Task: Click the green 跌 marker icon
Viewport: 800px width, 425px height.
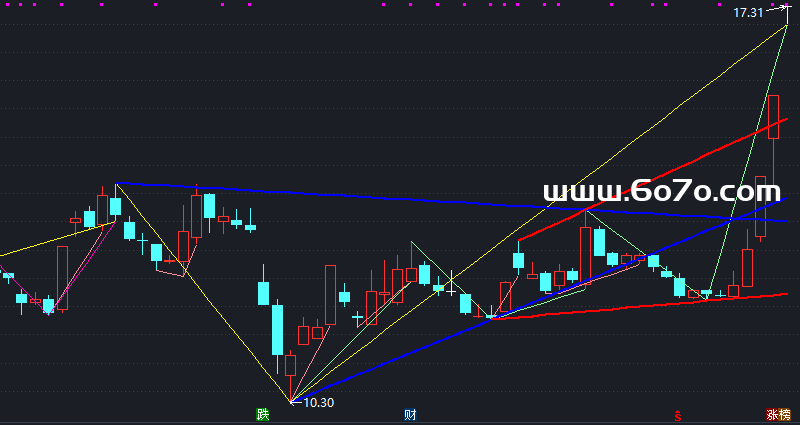Action: (263, 414)
